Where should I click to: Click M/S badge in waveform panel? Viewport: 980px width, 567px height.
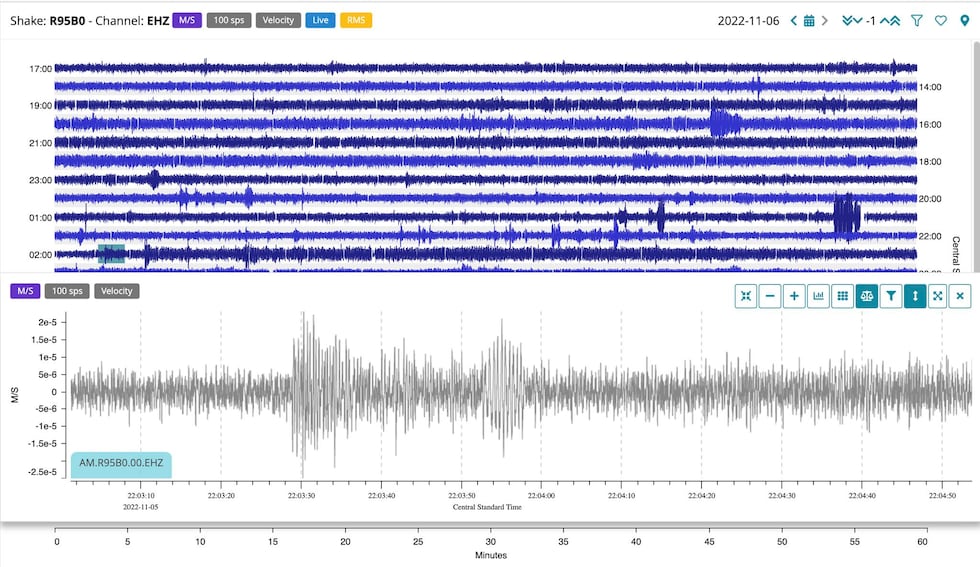tap(25, 291)
